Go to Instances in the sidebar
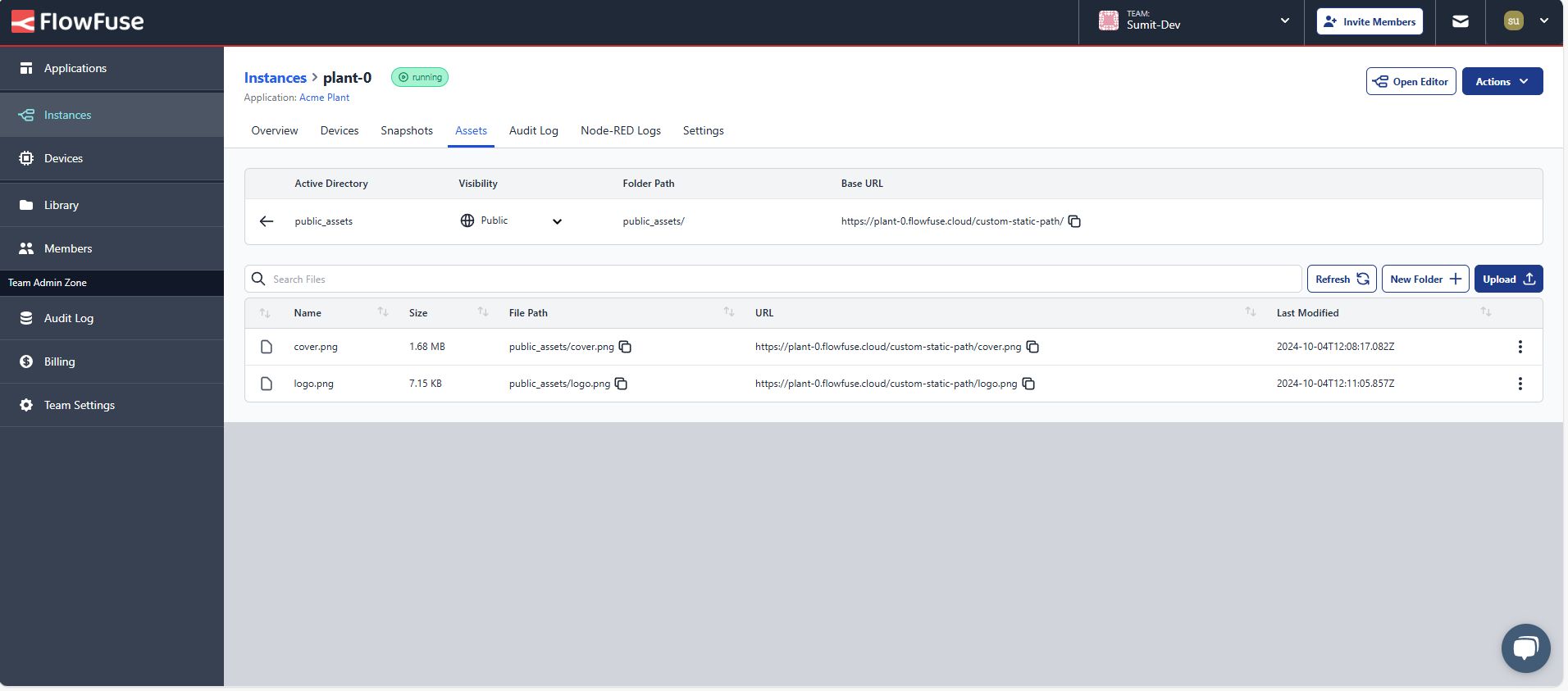Viewport: 1568px width, 691px height. [112, 115]
